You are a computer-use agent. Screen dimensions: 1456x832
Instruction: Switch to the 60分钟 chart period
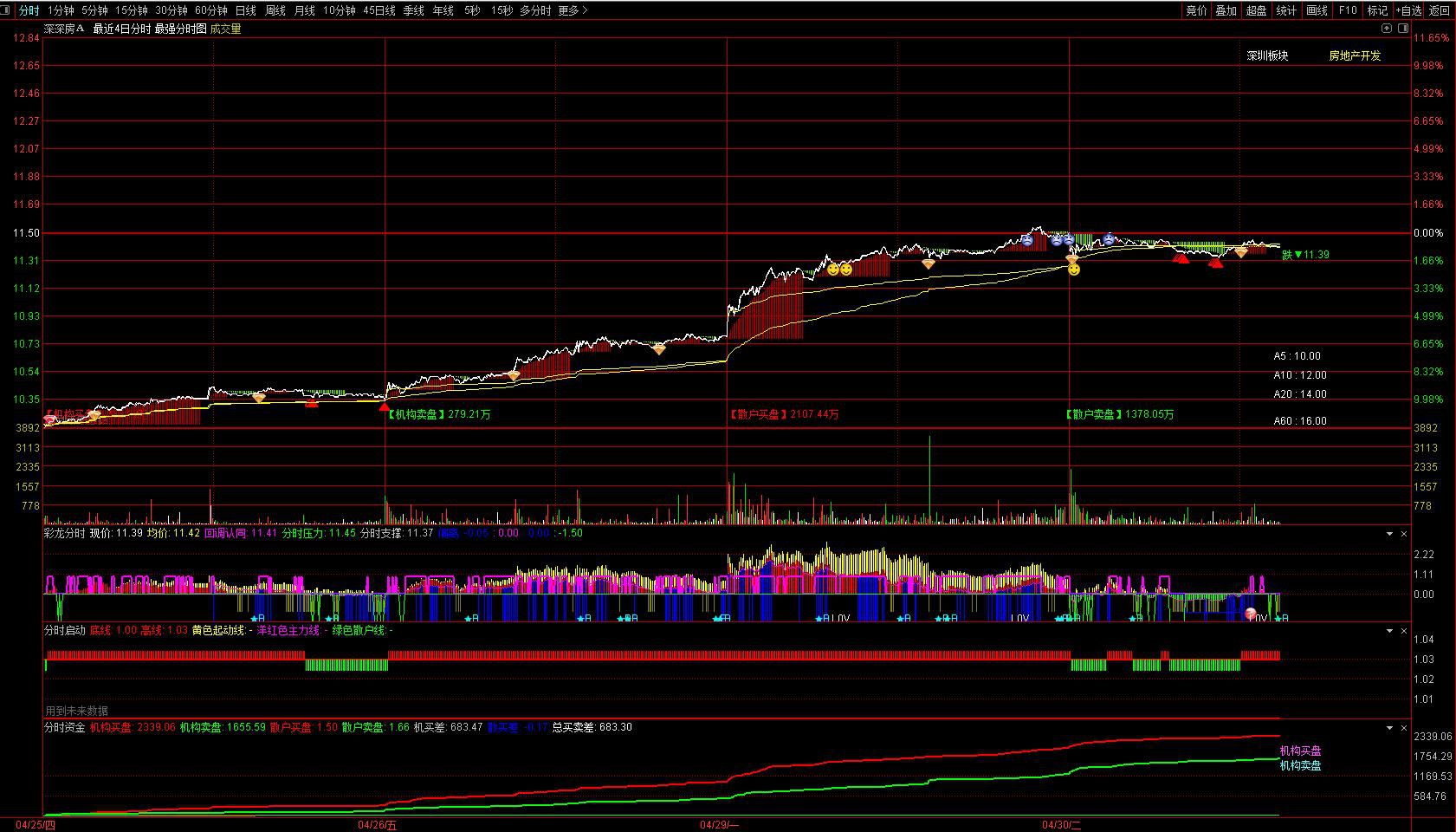[211, 10]
